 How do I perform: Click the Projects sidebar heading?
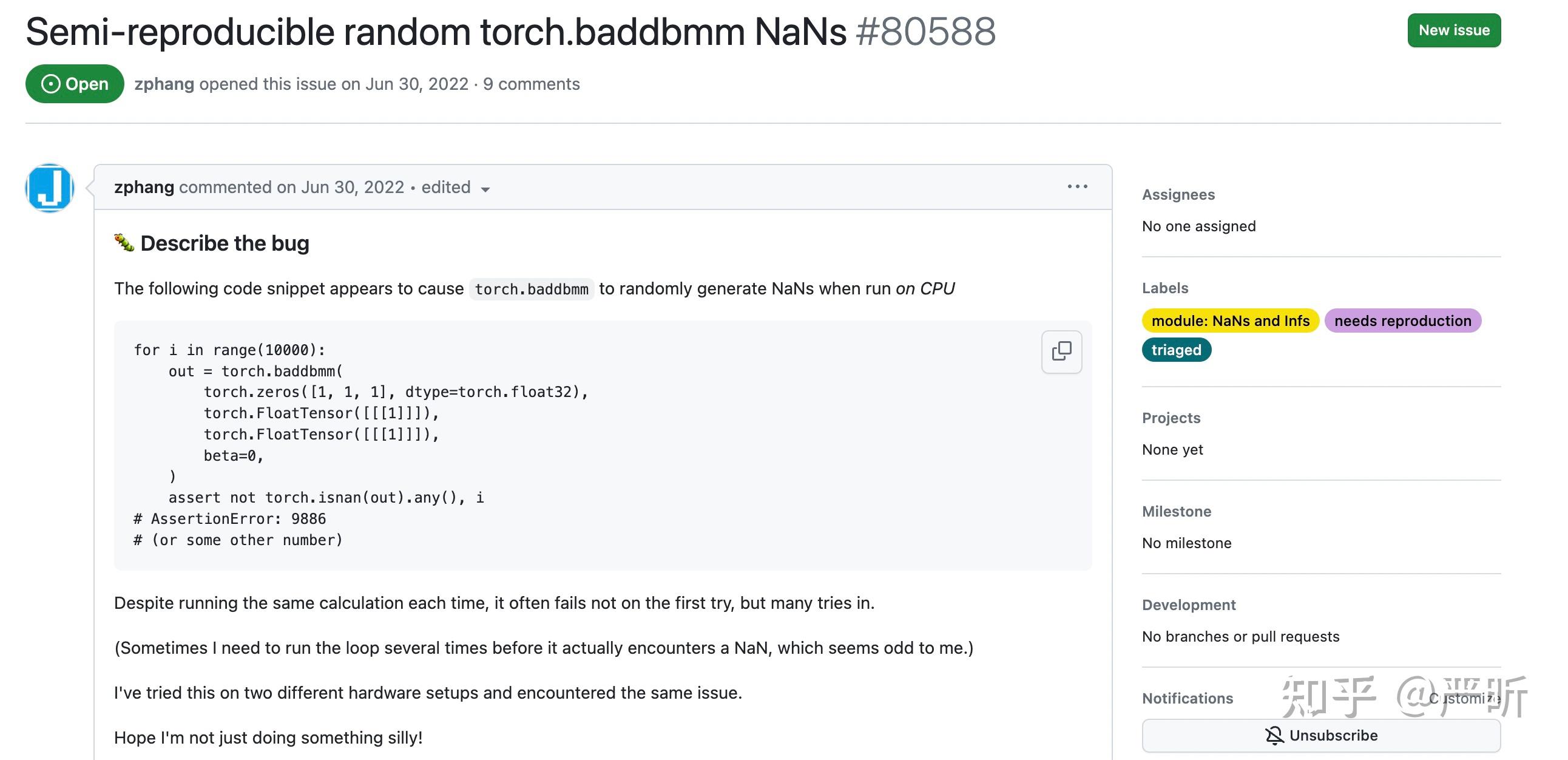(1171, 418)
